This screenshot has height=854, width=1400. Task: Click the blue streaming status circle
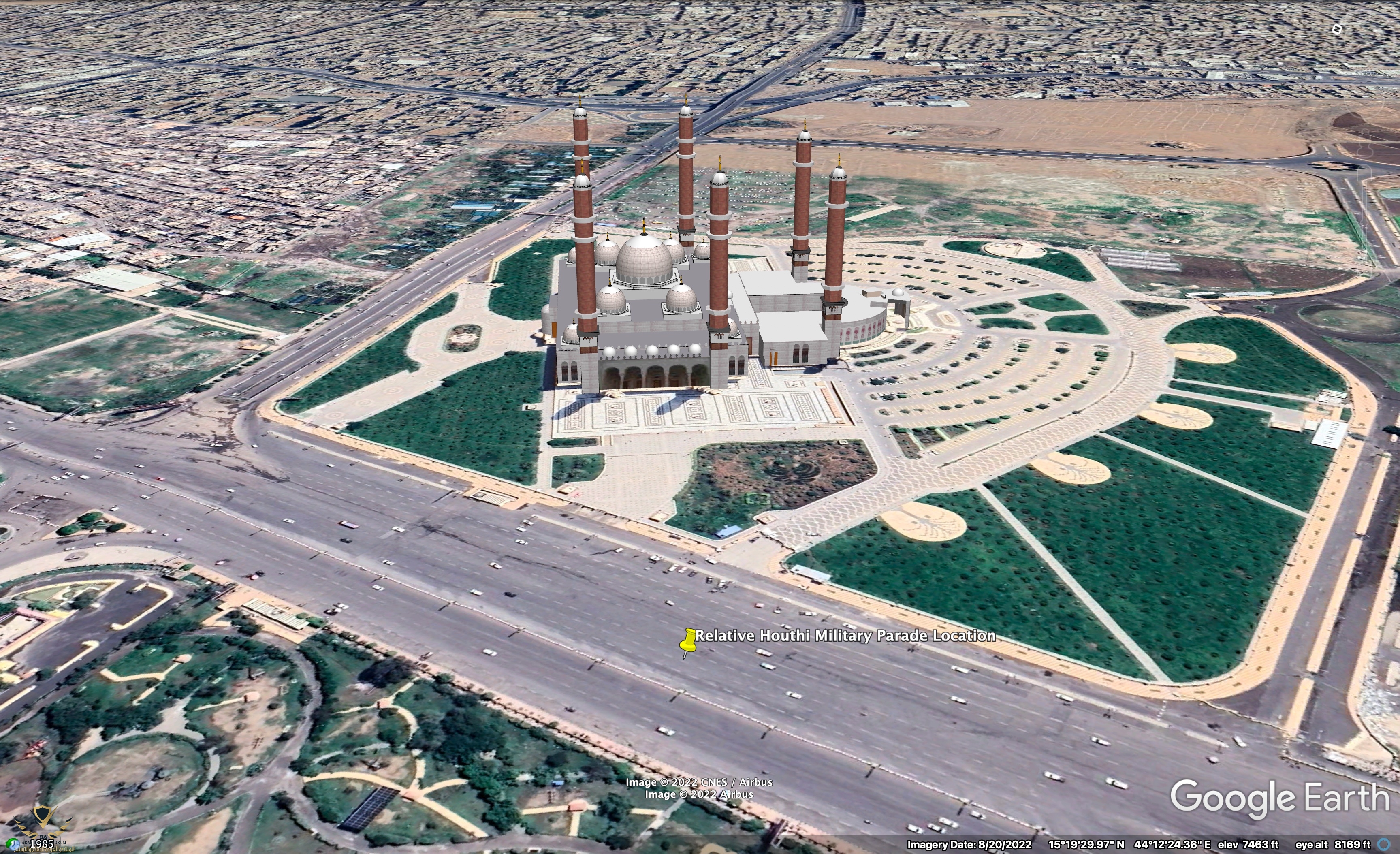[x=1384, y=845]
